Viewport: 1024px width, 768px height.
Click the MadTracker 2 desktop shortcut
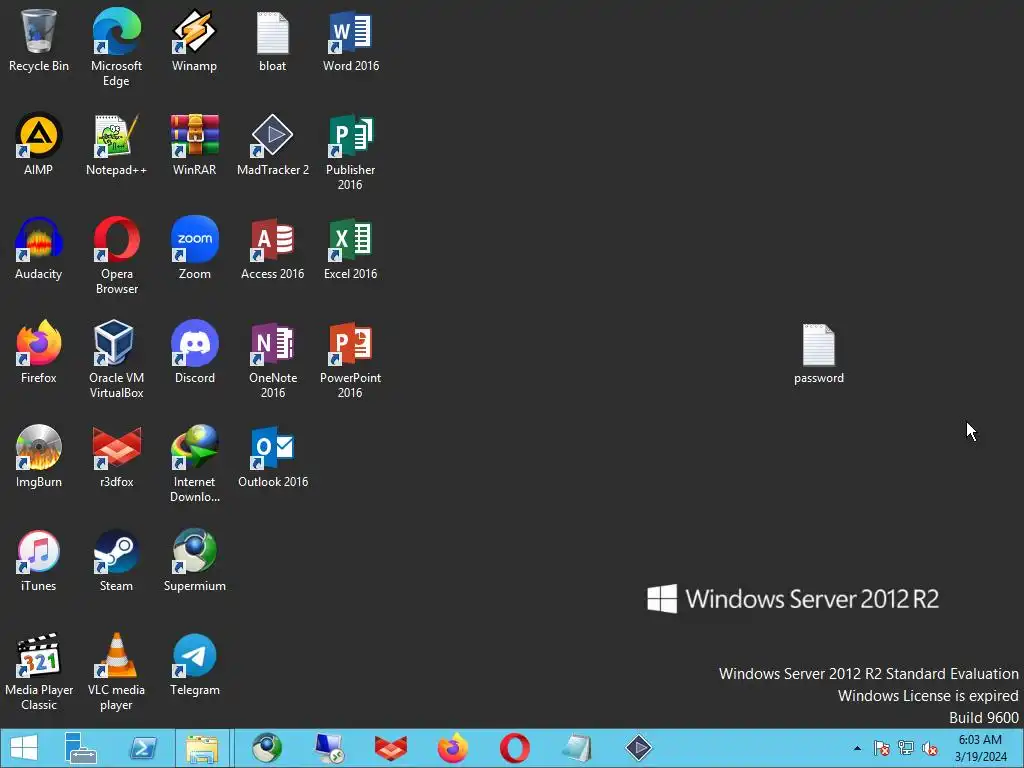coord(273,144)
